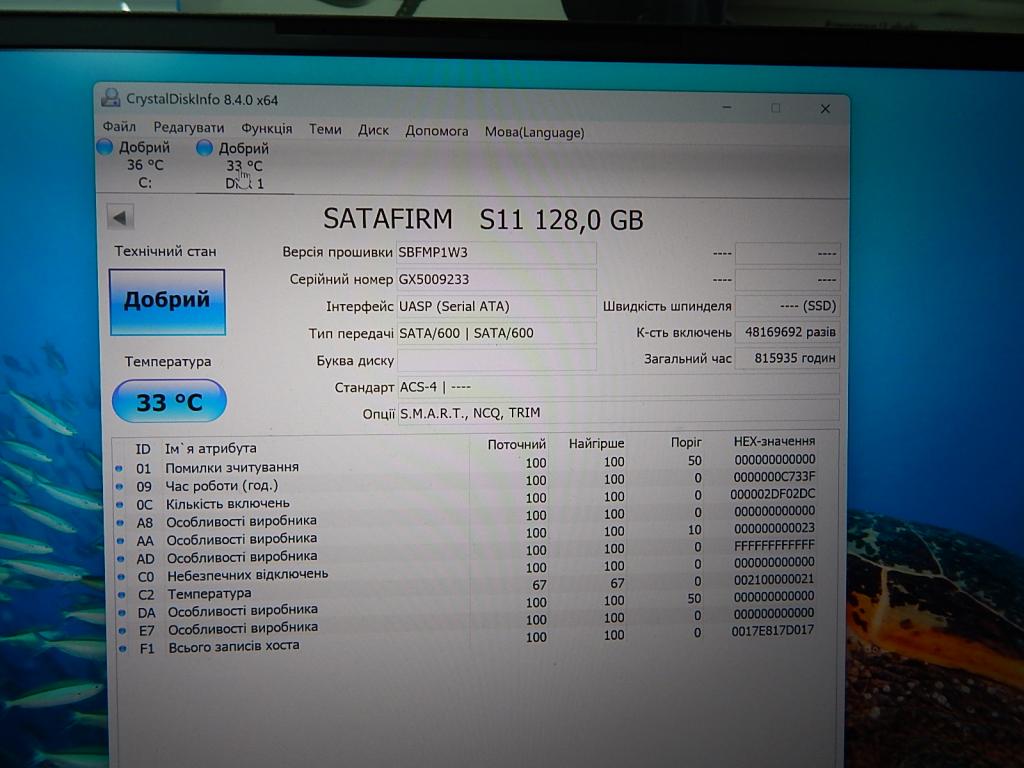Screen dimensions: 1024x768
Task: Select attribute row 0C Кількість включень
Action: point(465,500)
